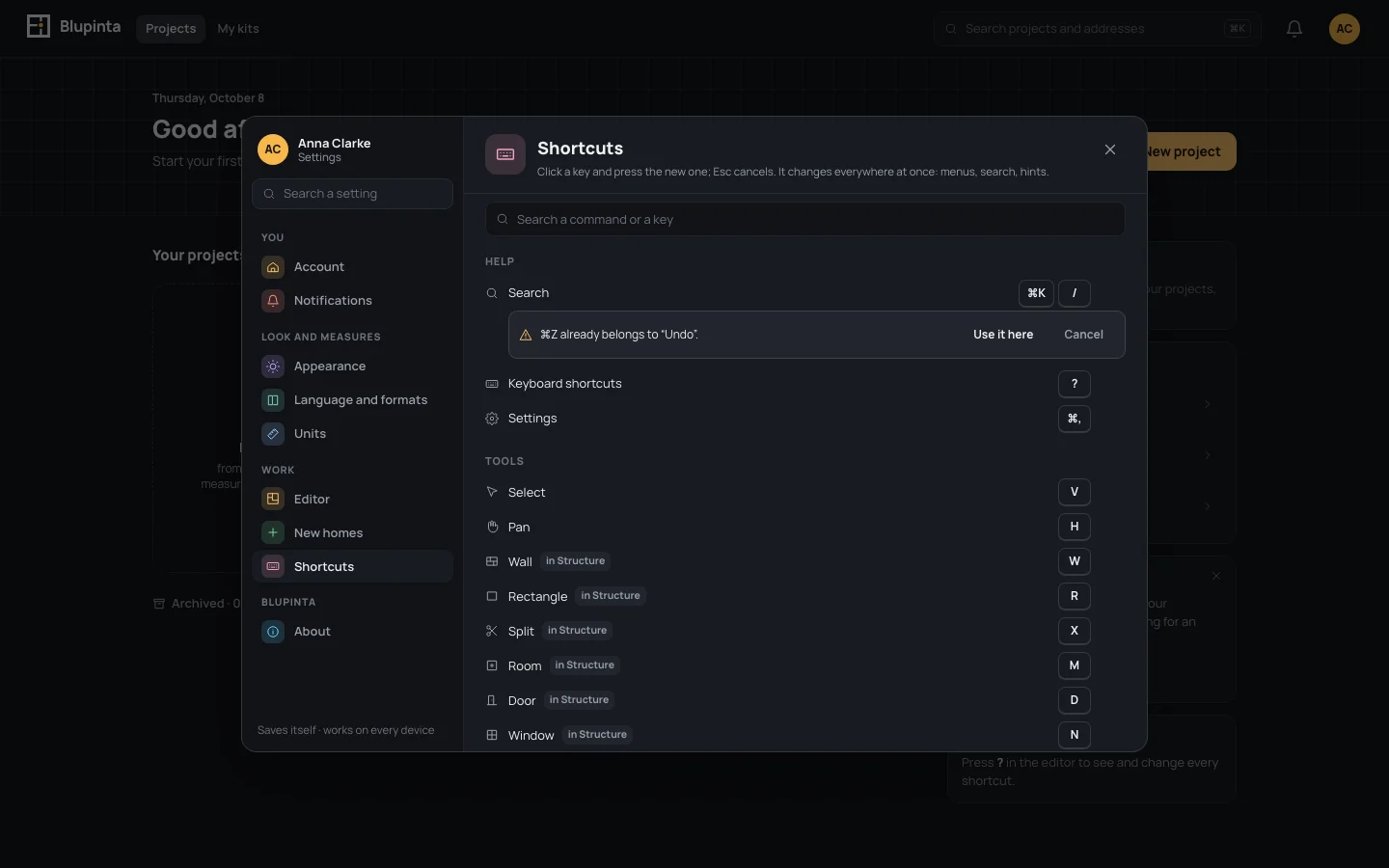This screenshot has height=868, width=1389.
Task: Focus Search projects and addresses field
Action: pyautogui.click(x=1098, y=29)
